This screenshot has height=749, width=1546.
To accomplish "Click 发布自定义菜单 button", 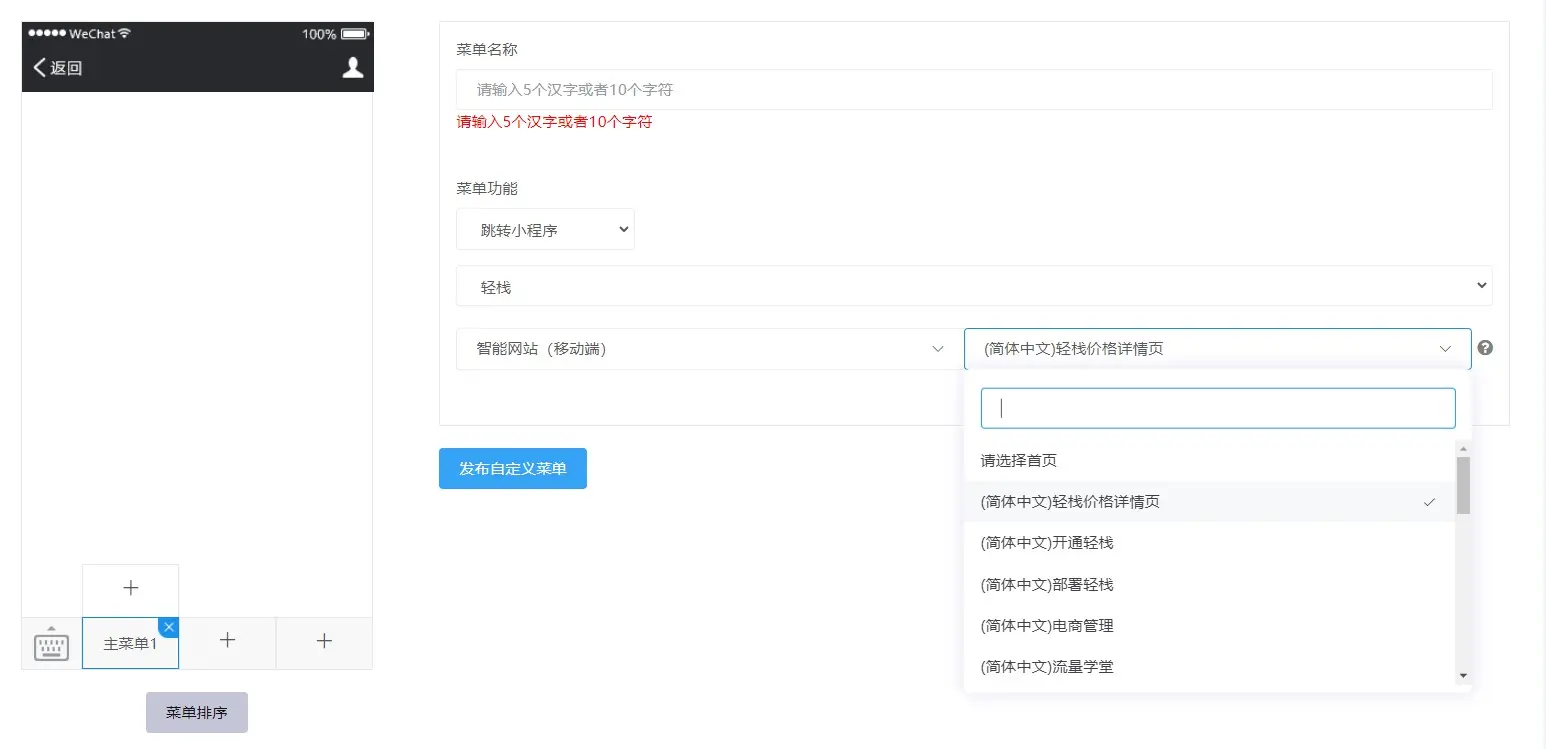I will (x=512, y=468).
